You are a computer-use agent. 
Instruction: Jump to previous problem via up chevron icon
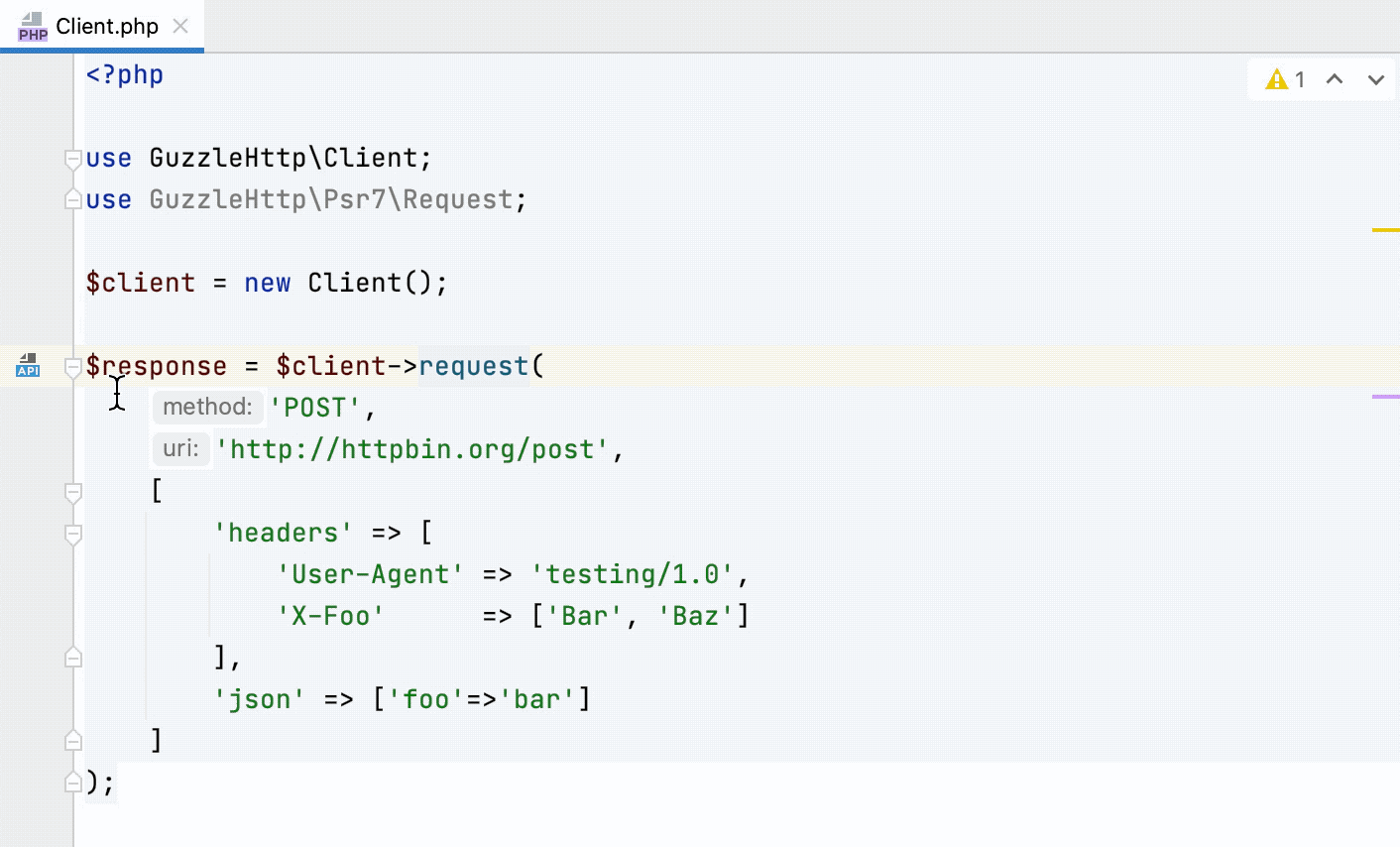1335,79
